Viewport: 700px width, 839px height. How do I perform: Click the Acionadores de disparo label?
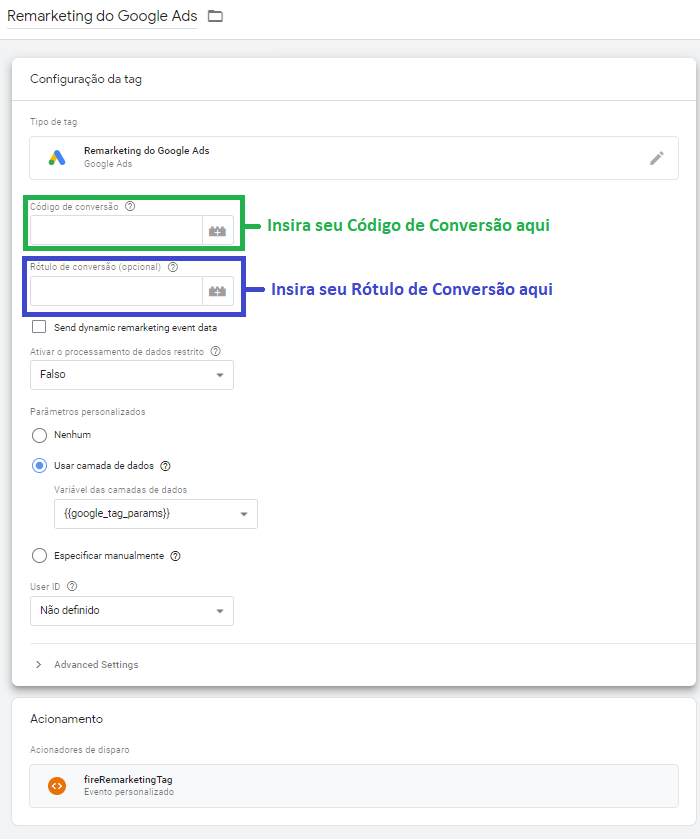click(80, 750)
